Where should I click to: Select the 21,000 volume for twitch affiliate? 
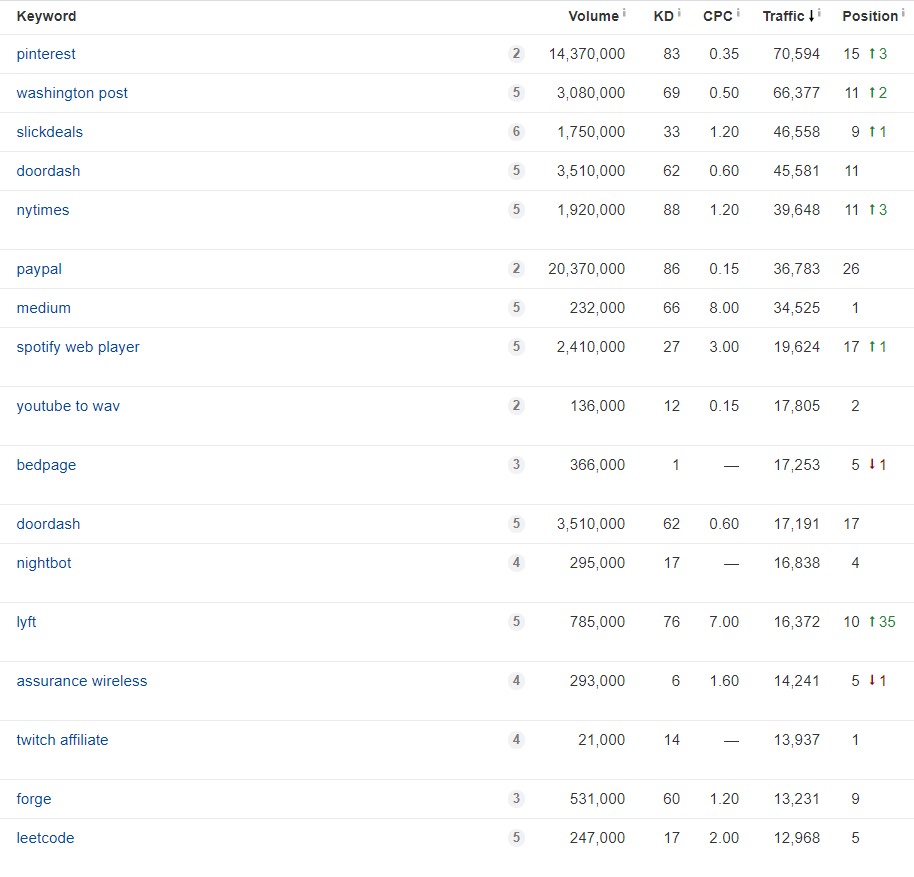[x=602, y=740]
